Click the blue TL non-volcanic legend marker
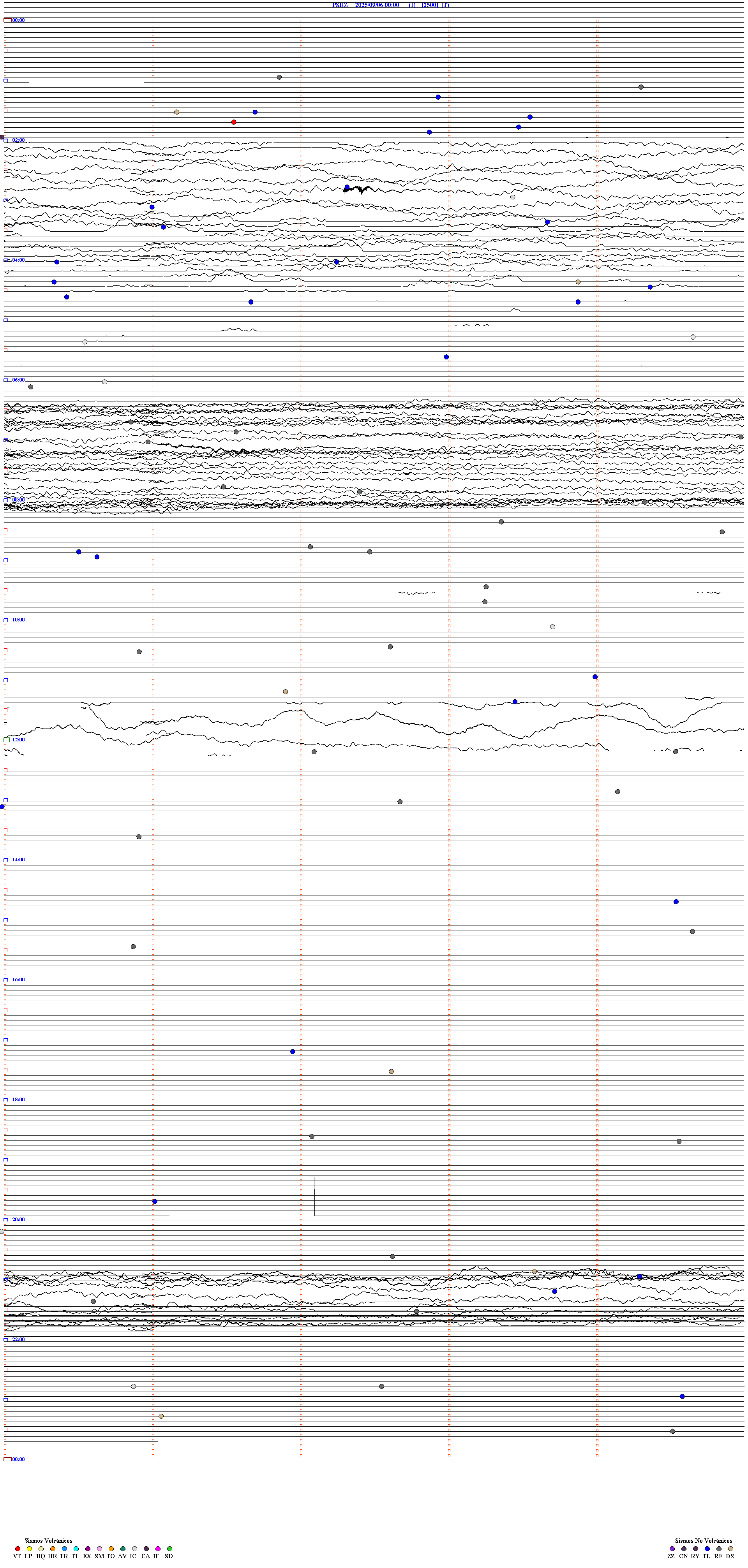Viewport: 748px width, 1568px height. 707,1549
